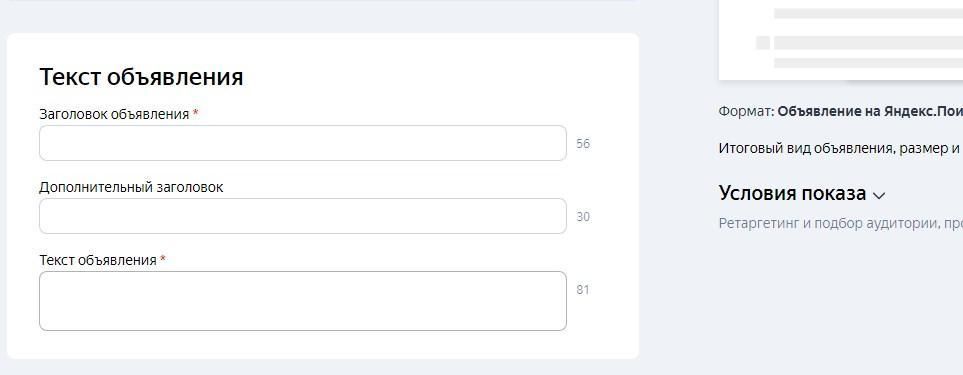Image resolution: width=963 pixels, height=375 pixels.
Task: Click the red asterisk beside Текст объявления label
Action: pyautogui.click(x=163, y=259)
